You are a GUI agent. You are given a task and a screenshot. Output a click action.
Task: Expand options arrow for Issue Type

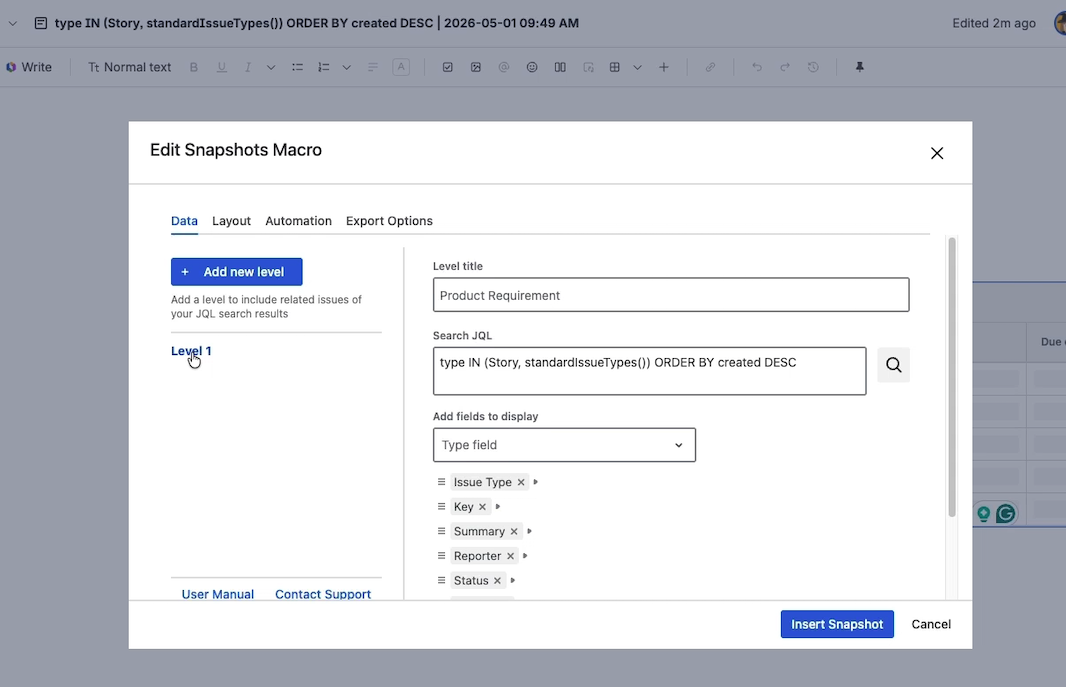tap(536, 482)
